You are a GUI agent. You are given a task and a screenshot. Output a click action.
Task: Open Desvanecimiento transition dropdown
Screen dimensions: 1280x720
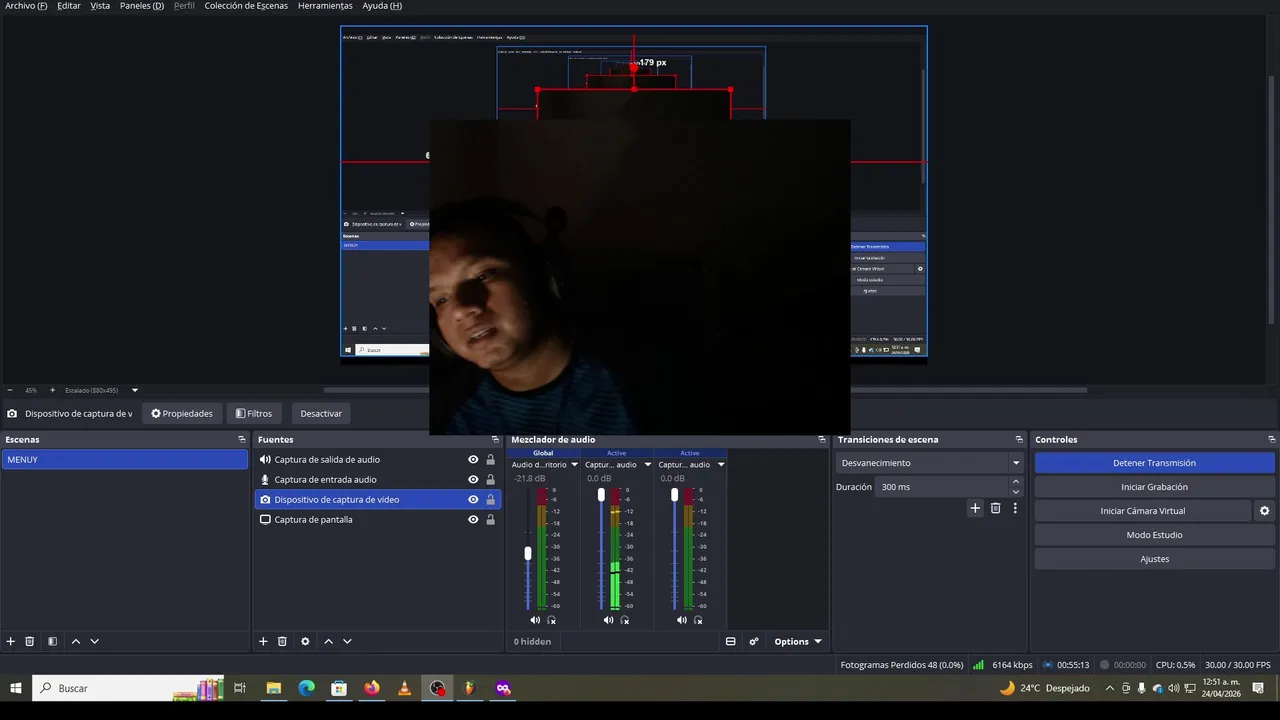coord(929,463)
